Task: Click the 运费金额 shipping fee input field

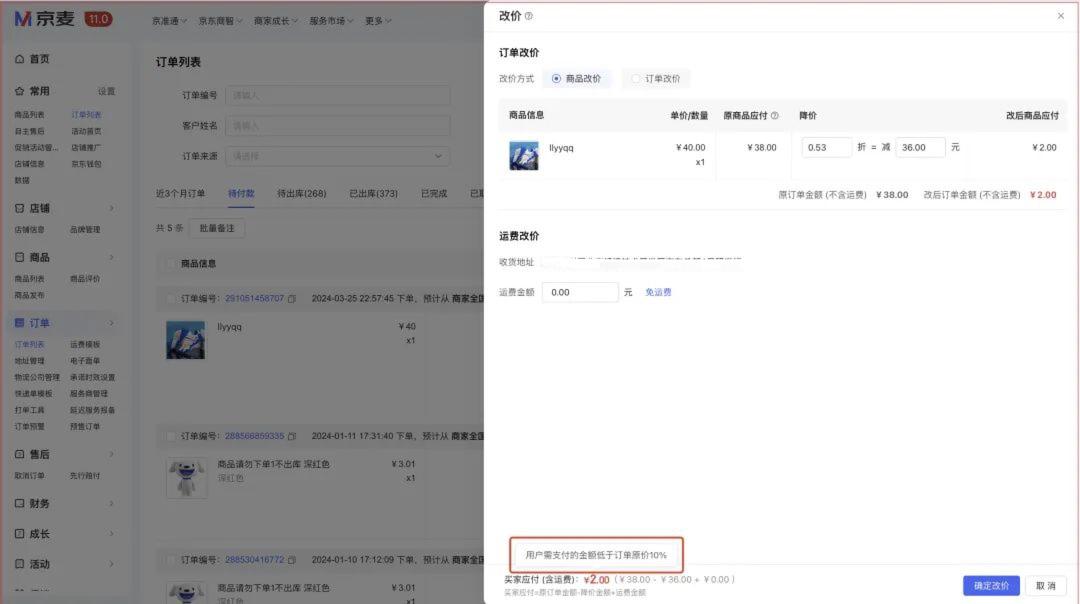Action: (580, 291)
